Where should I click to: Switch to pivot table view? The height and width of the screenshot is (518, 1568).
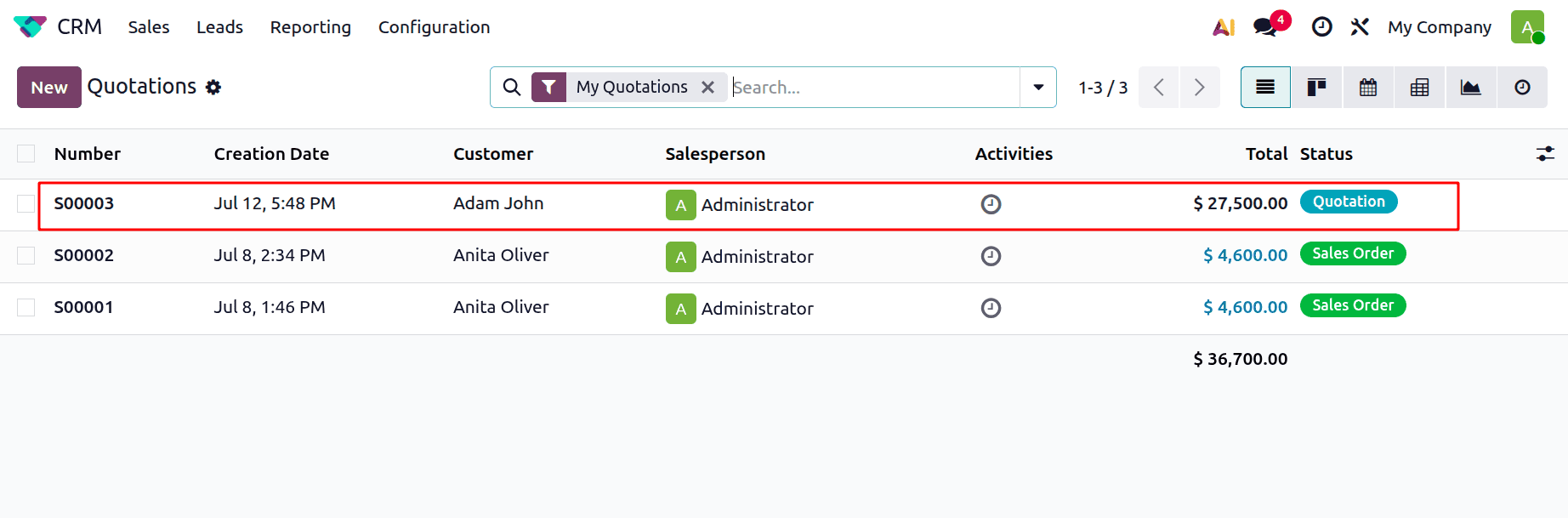click(x=1419, y=87)
